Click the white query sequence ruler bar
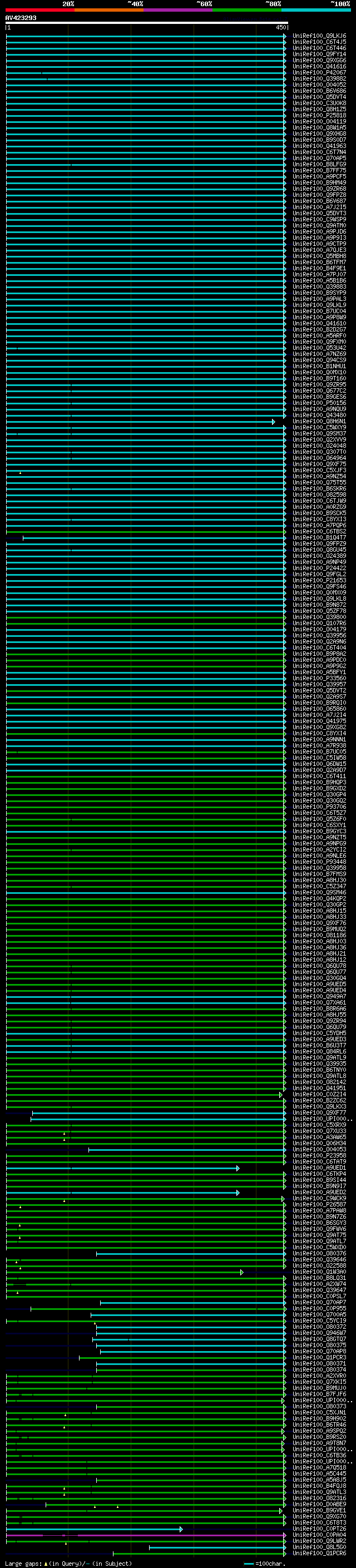Screen dimensions: 356x1568 (146, 23)
